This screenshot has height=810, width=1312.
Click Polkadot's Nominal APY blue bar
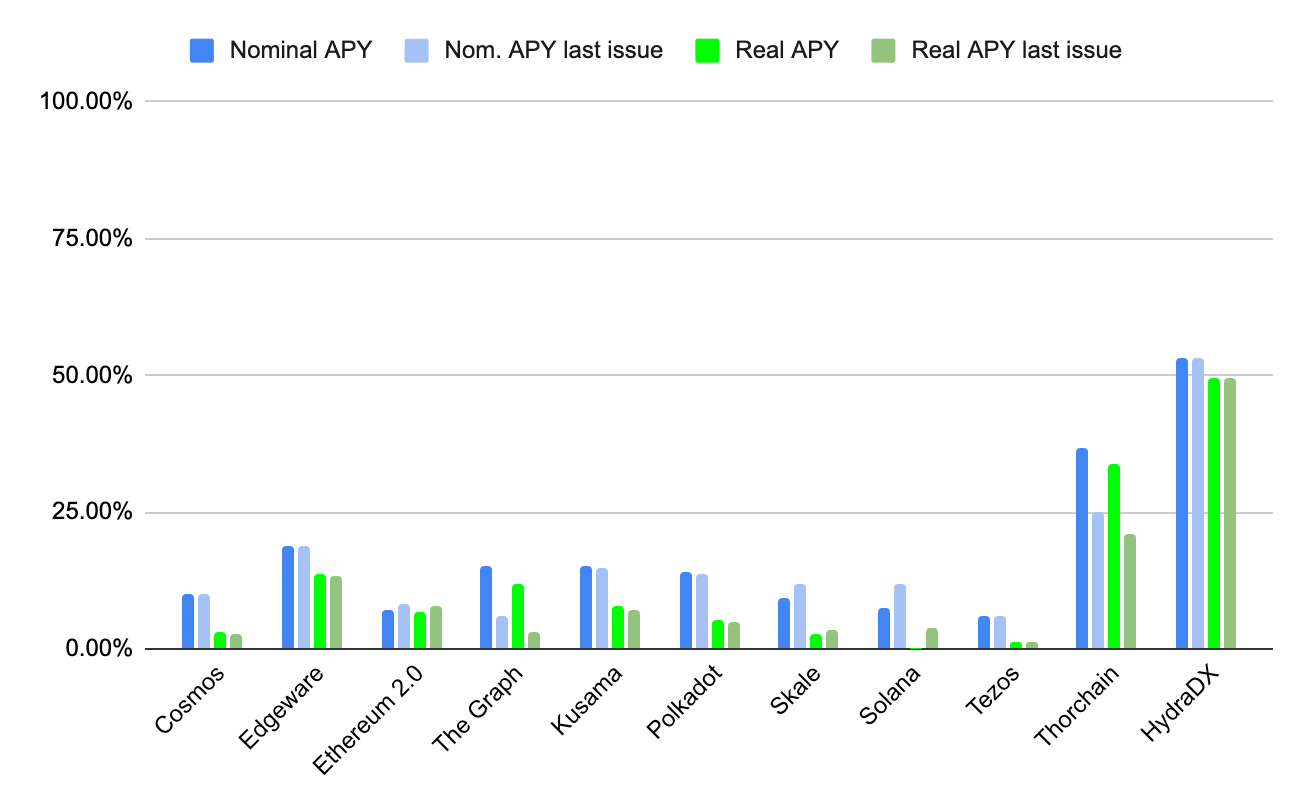pyautogui.click(x=686, y=611)
